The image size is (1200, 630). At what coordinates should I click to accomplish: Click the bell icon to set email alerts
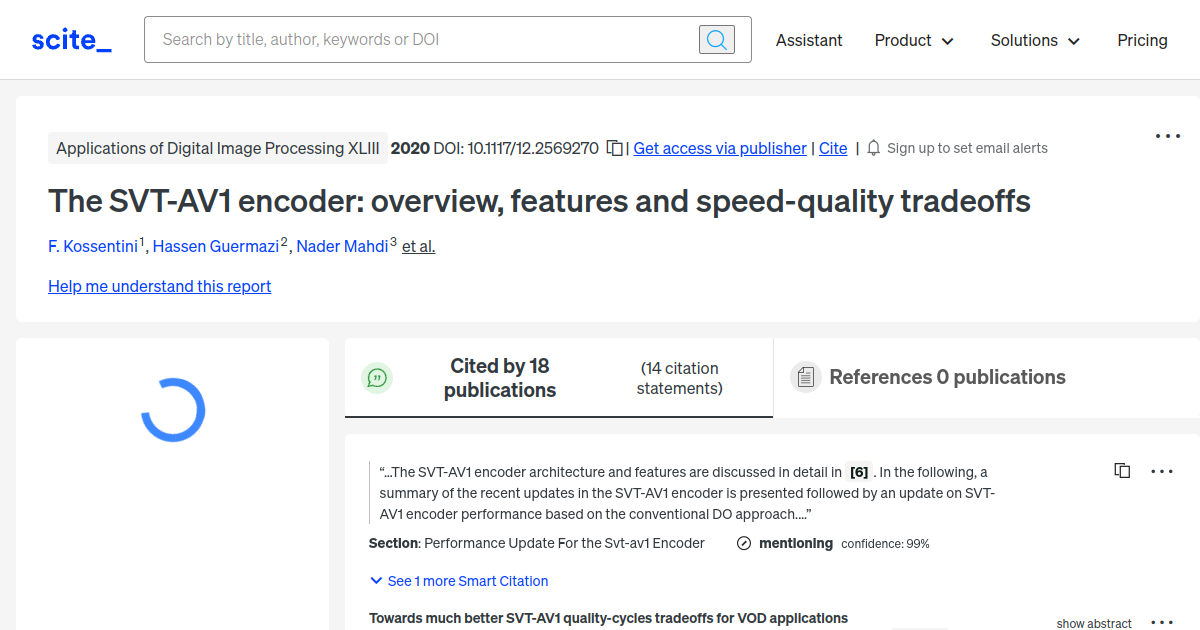873,147
